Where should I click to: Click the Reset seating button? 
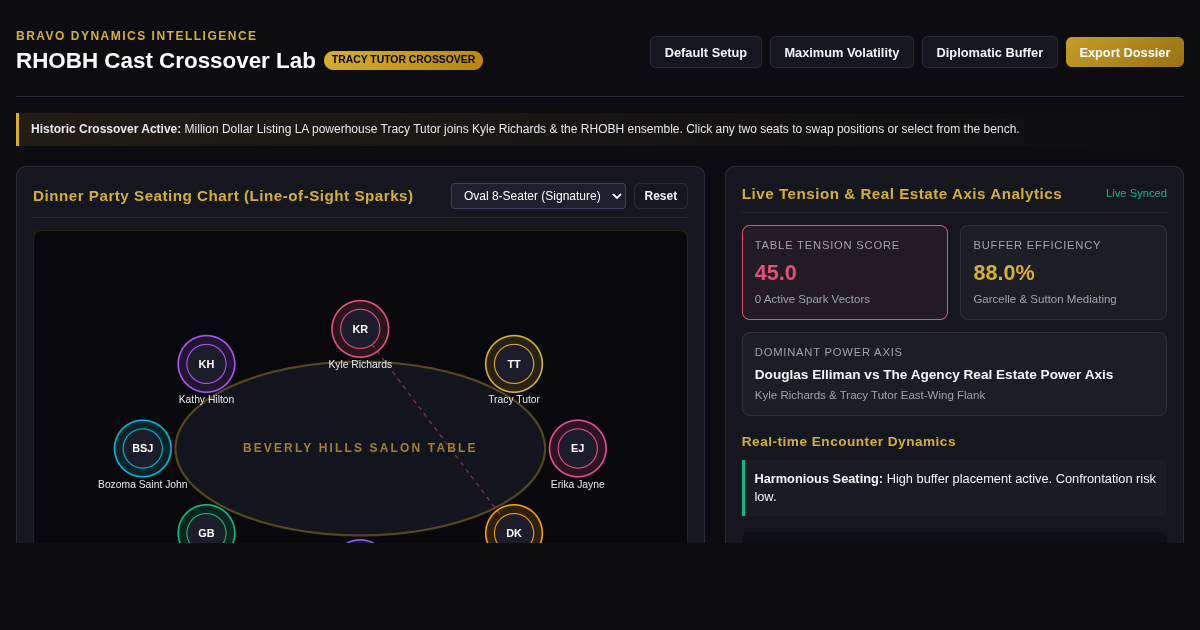661,196
